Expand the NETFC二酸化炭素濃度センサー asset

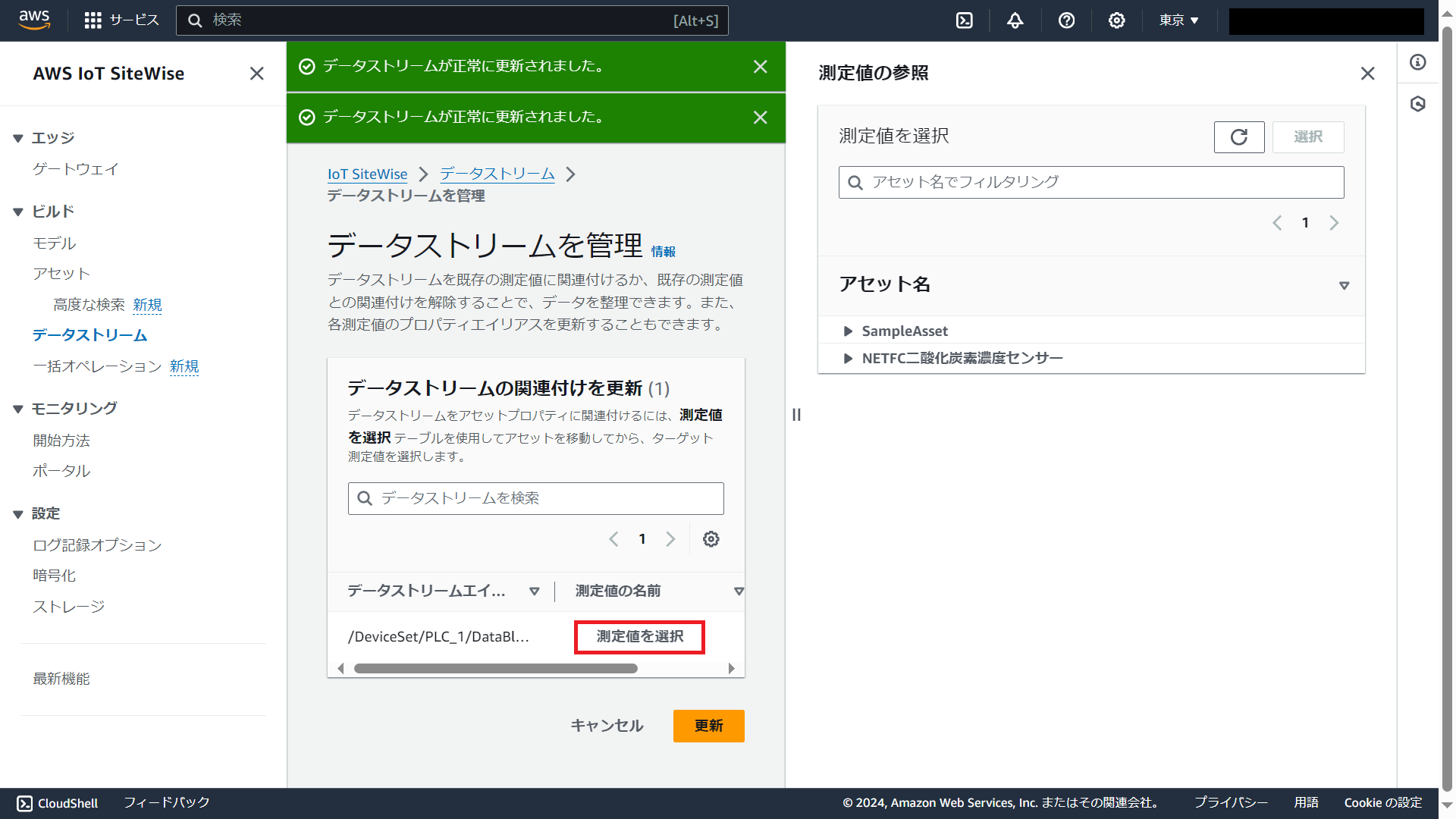847,358
